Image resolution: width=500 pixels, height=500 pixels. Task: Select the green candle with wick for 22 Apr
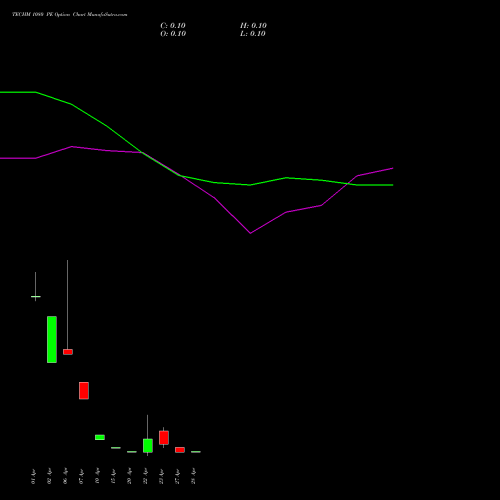tap(148, 445)
